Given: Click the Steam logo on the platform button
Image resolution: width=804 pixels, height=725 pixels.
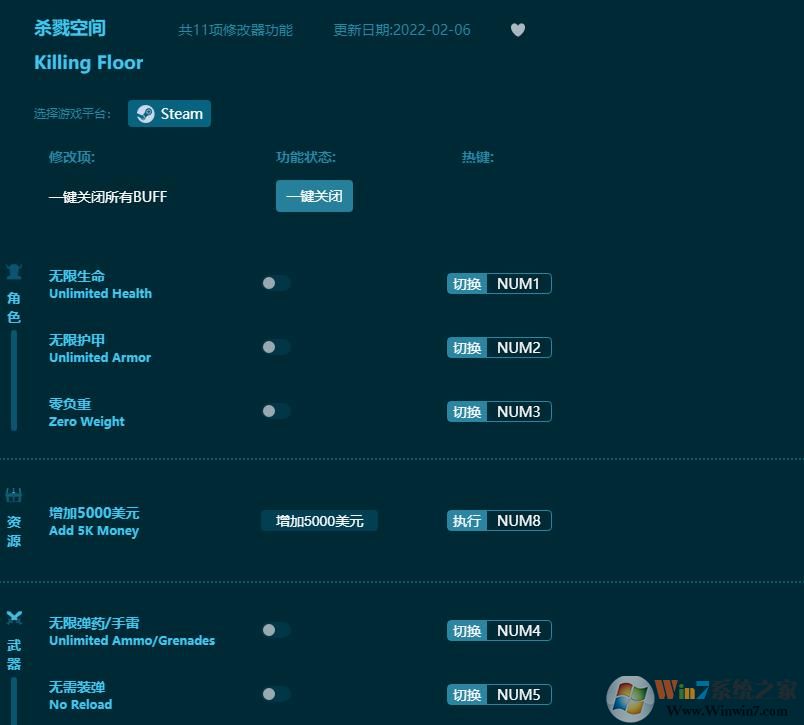Looking at the screenshot, I should tap(145, 113).
